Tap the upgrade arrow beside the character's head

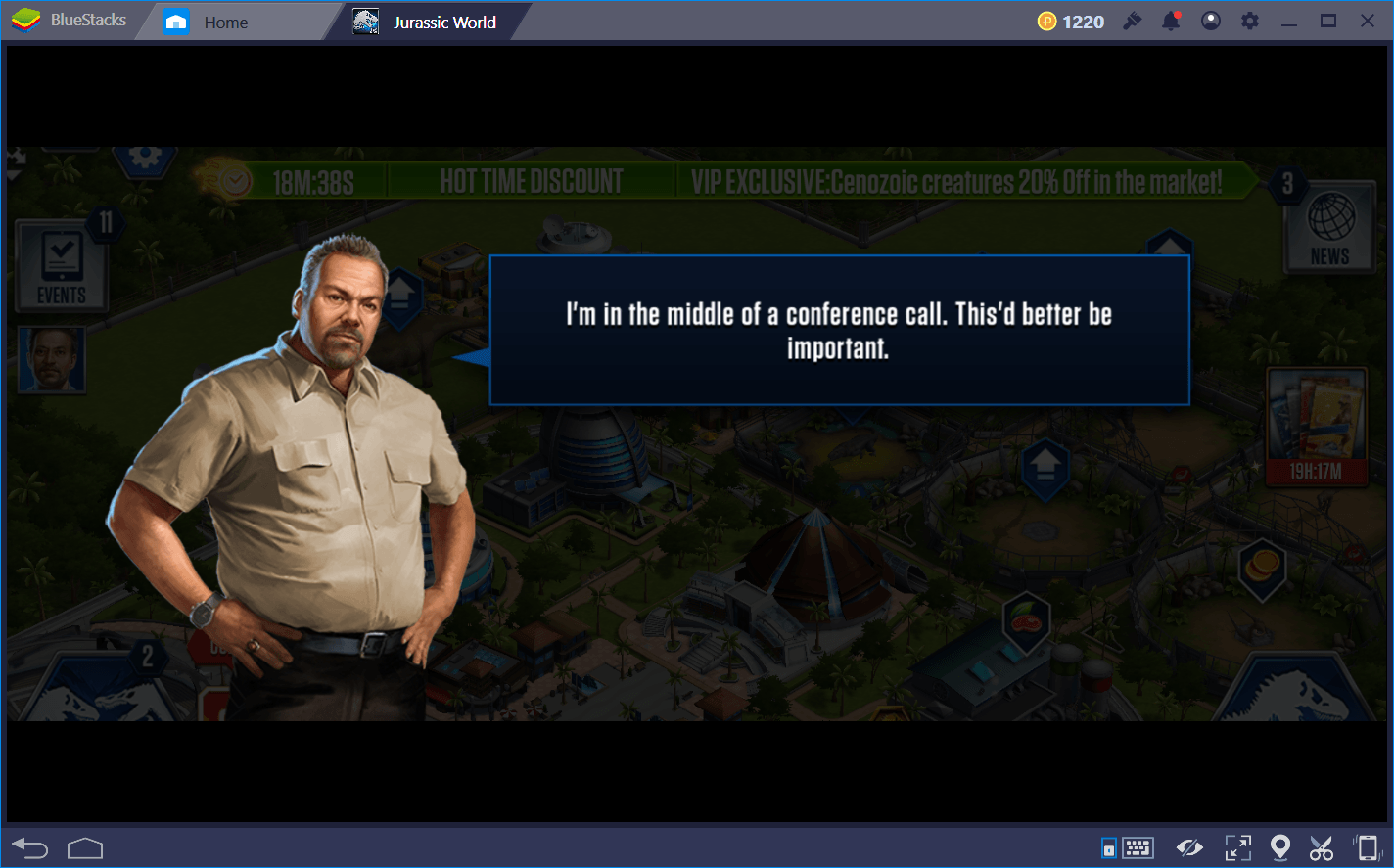pos(399,297)
